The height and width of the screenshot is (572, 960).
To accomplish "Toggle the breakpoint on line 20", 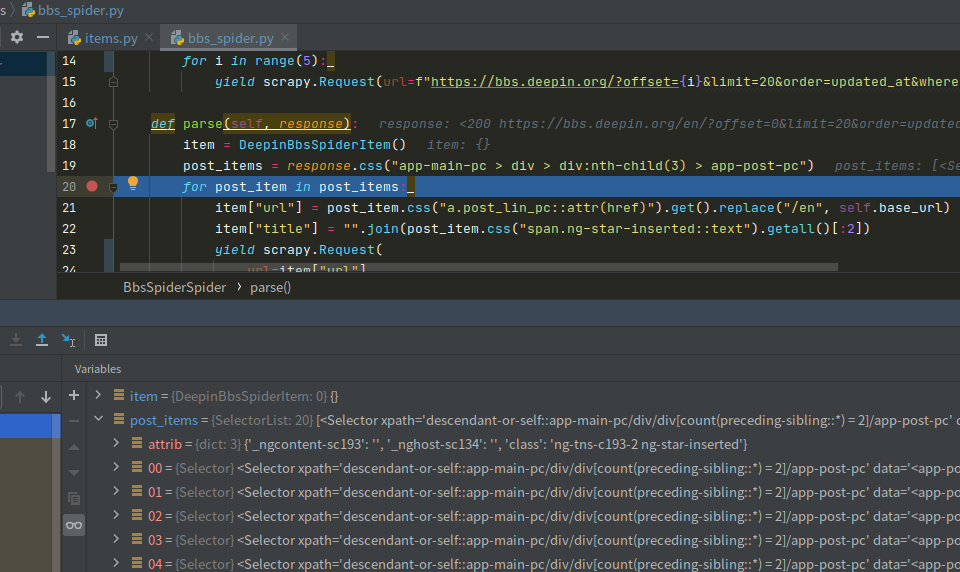I will (93, 186).
